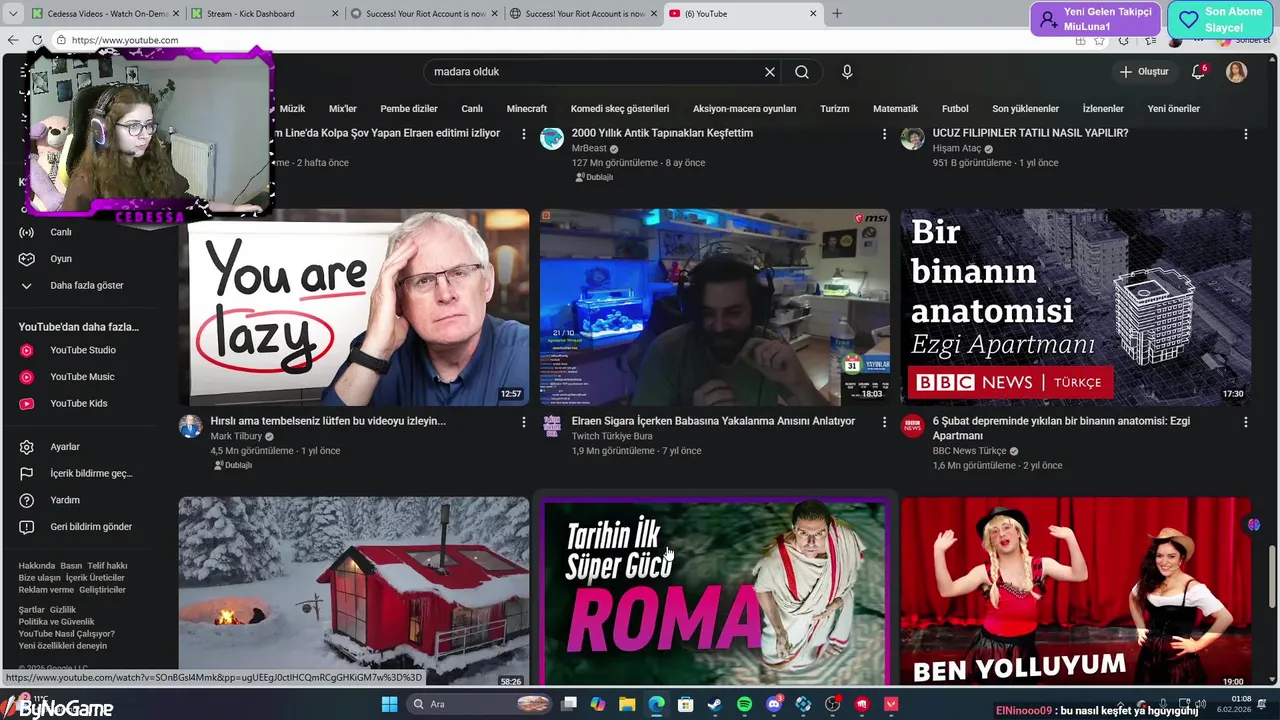Screen dimensions: 1280x720
Task: Click the 'Dublajlı' label under Mark Tilbury's video
Action: 233,465
